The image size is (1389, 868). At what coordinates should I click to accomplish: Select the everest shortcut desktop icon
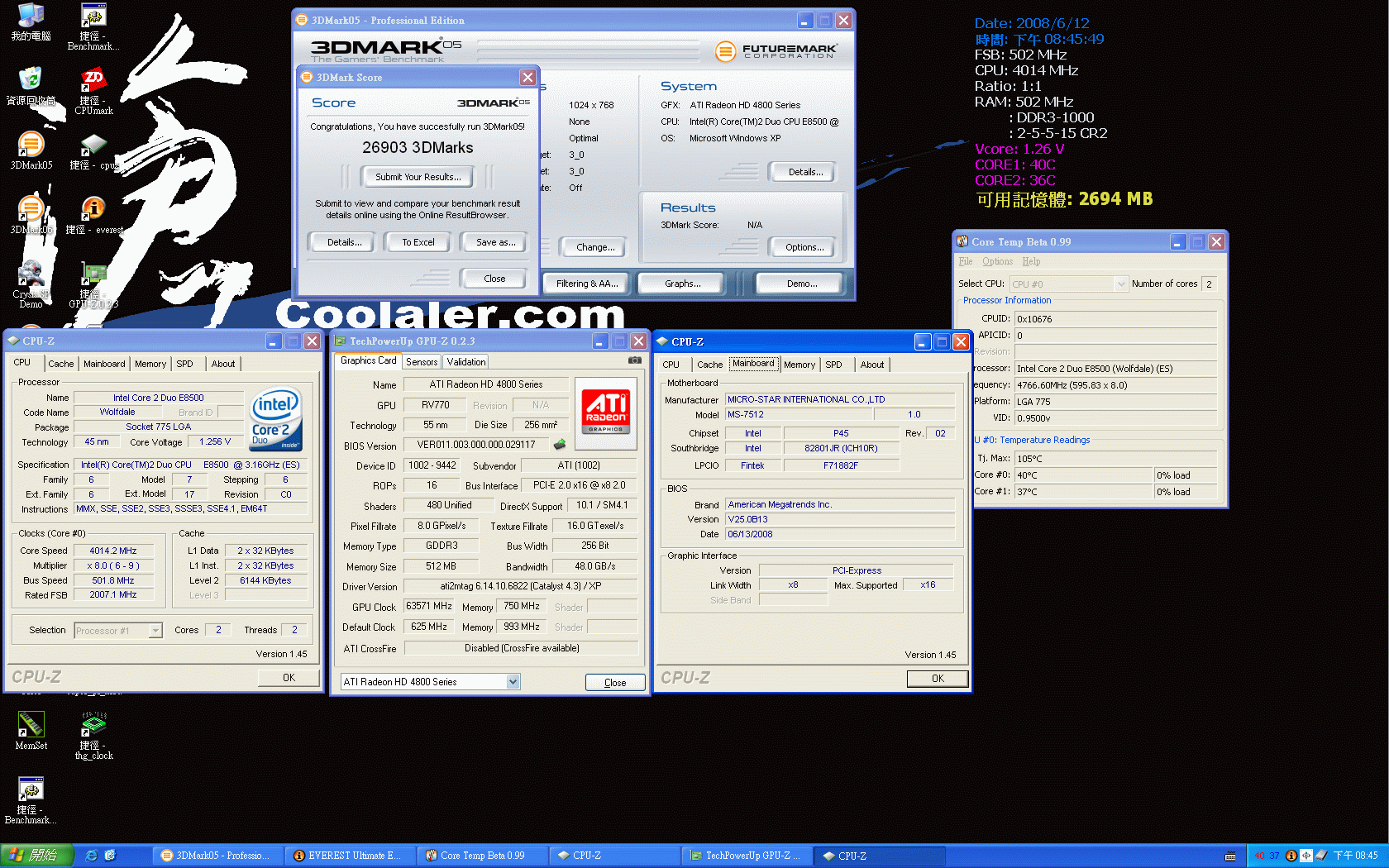click(x=93, y=216)
